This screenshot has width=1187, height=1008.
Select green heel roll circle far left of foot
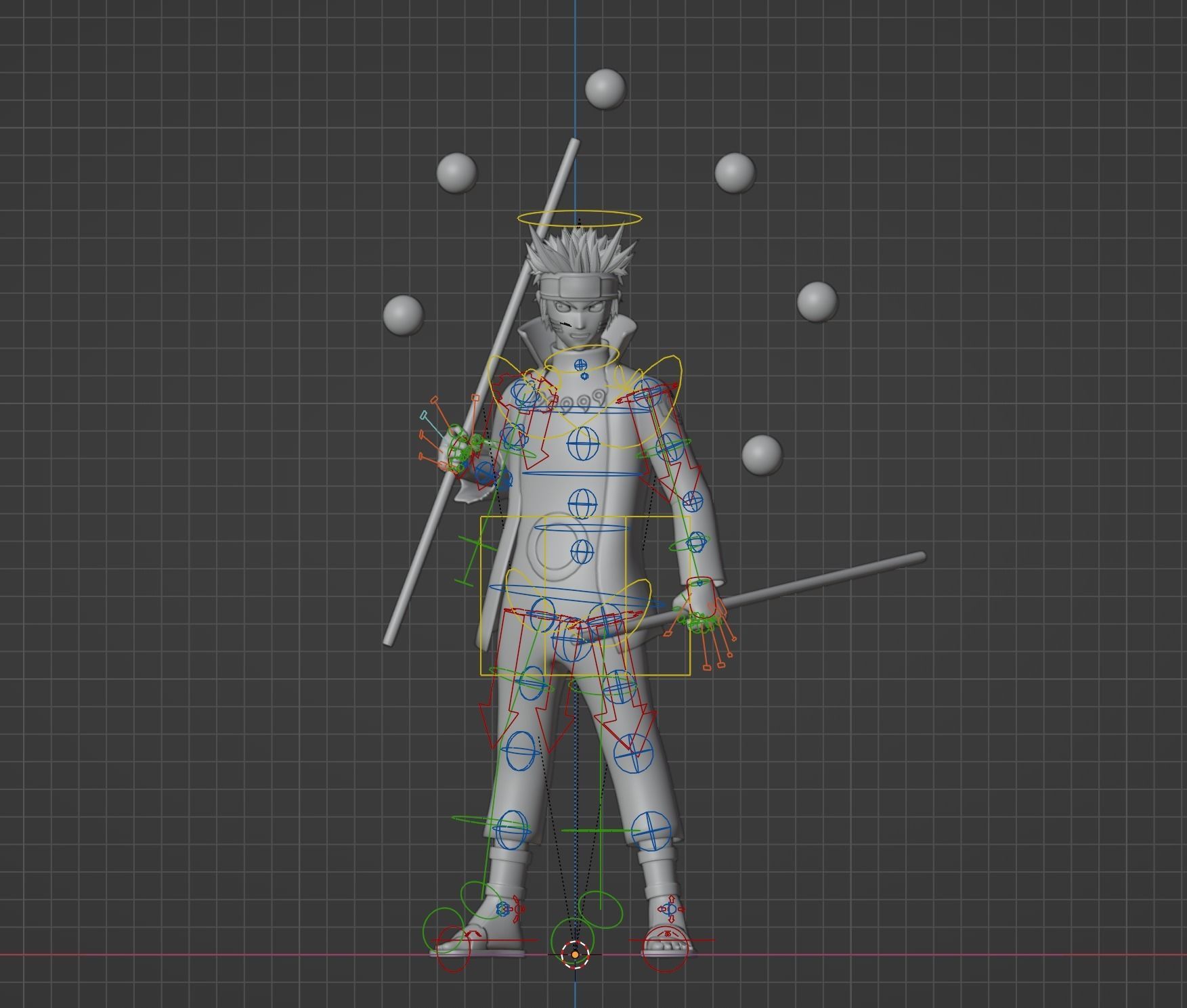tap(444, 930)
